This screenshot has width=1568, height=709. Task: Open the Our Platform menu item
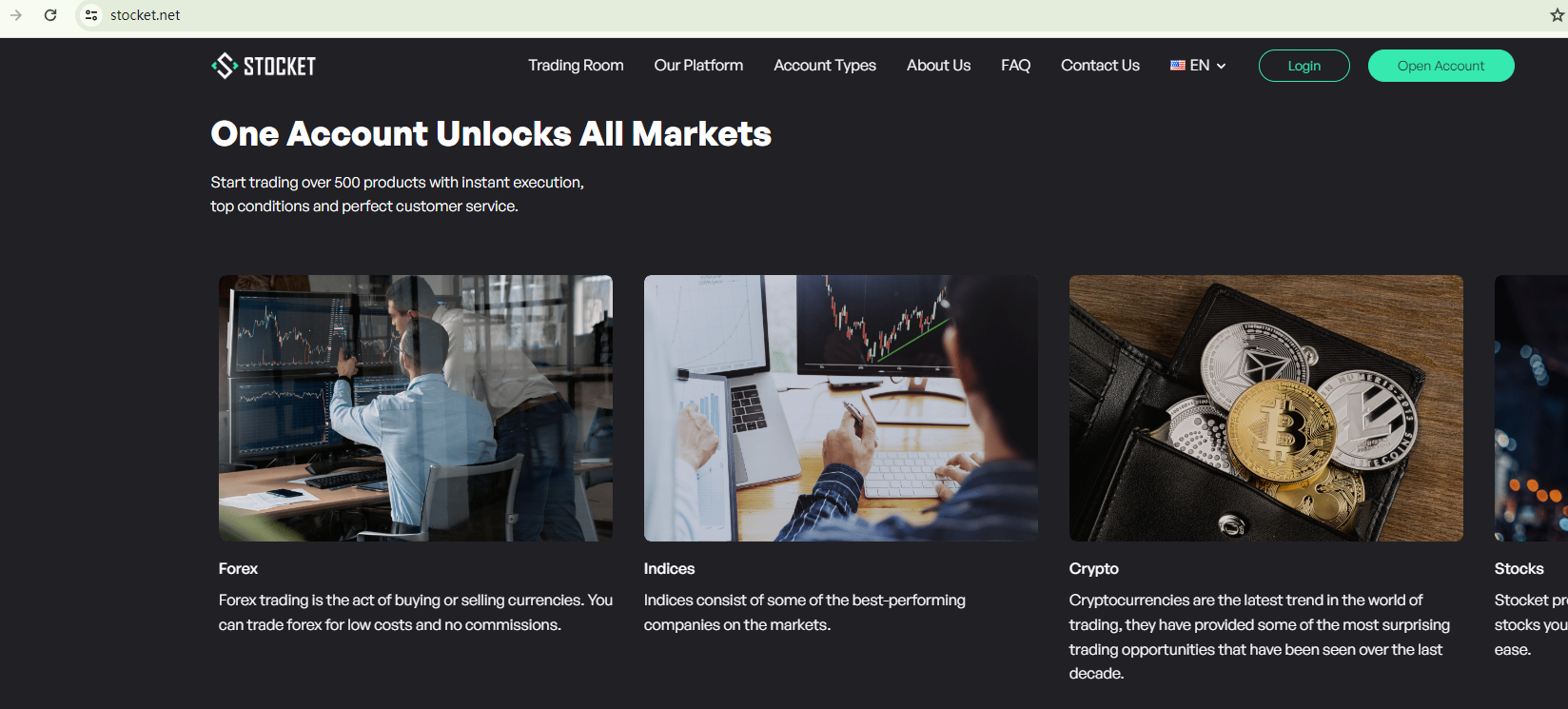pos(698,66)
